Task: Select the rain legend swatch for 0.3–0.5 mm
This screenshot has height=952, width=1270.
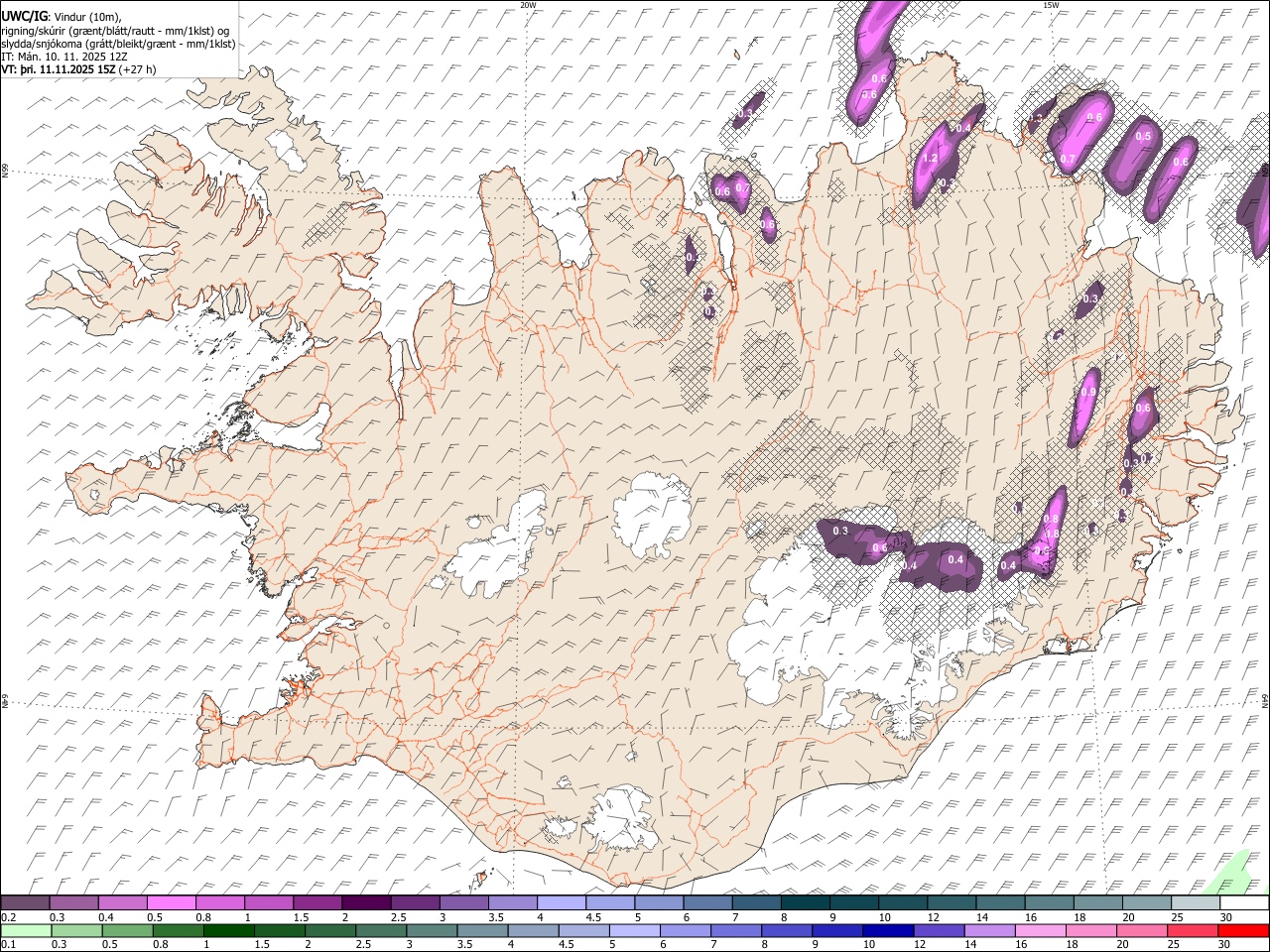Action: tap(77, 930)
